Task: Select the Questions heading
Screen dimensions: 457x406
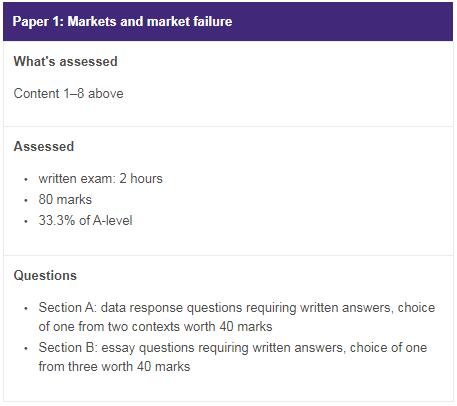Action: tap(45, 275)
